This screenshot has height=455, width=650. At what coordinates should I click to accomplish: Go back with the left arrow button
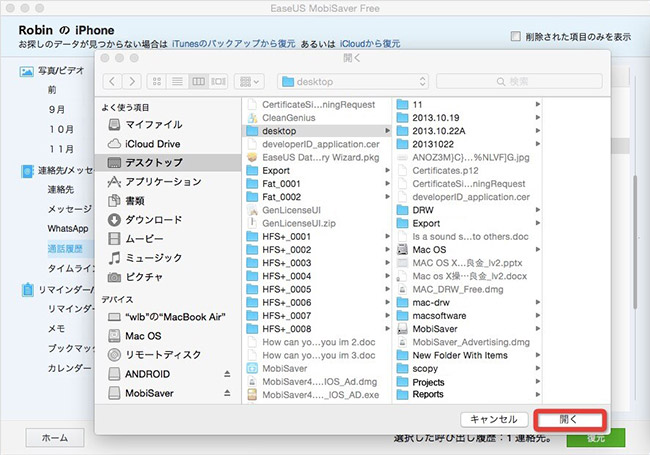pyautogui.click(x=112, y=81)
